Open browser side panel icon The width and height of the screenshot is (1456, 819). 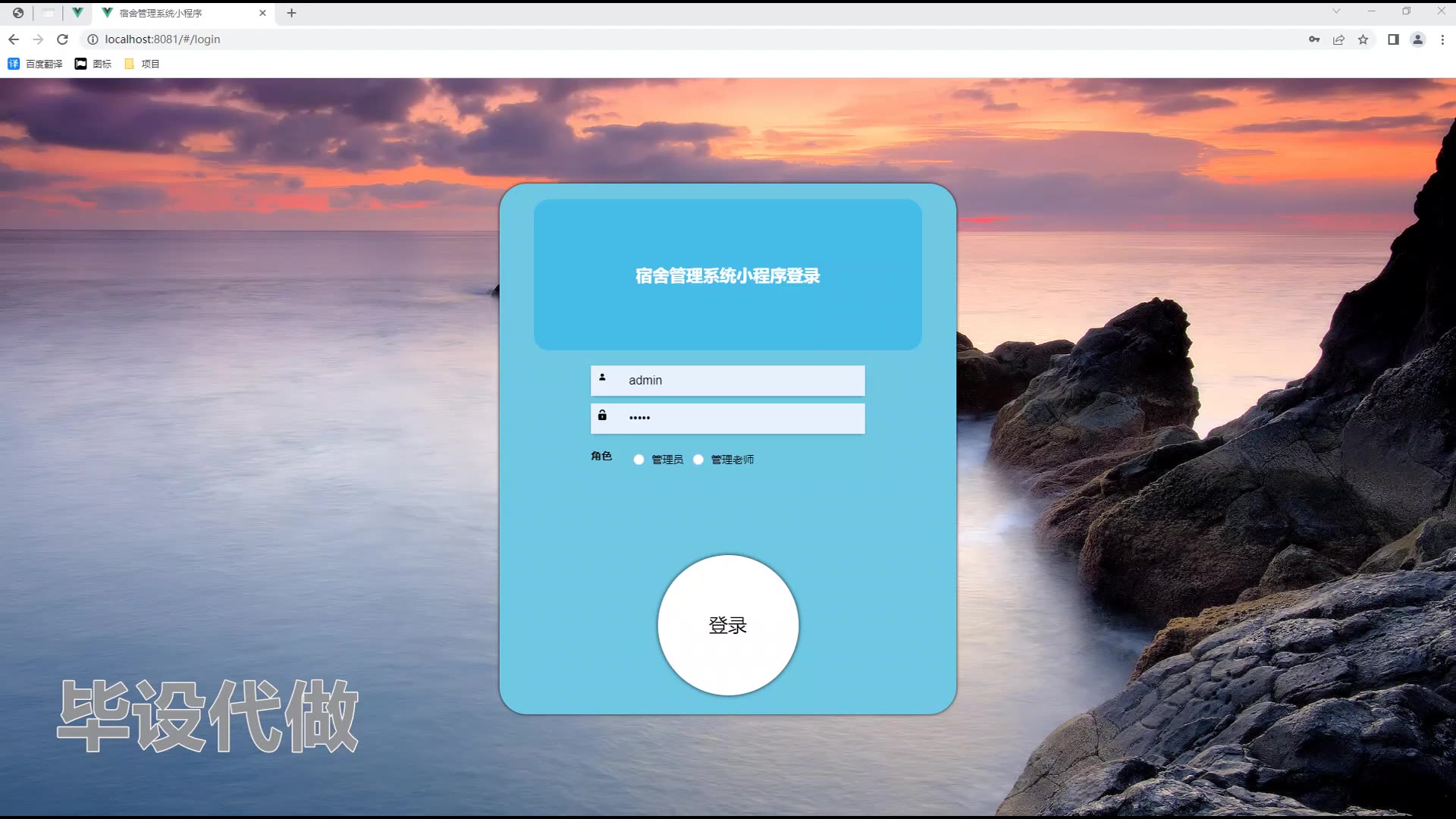pos(1393,39)
